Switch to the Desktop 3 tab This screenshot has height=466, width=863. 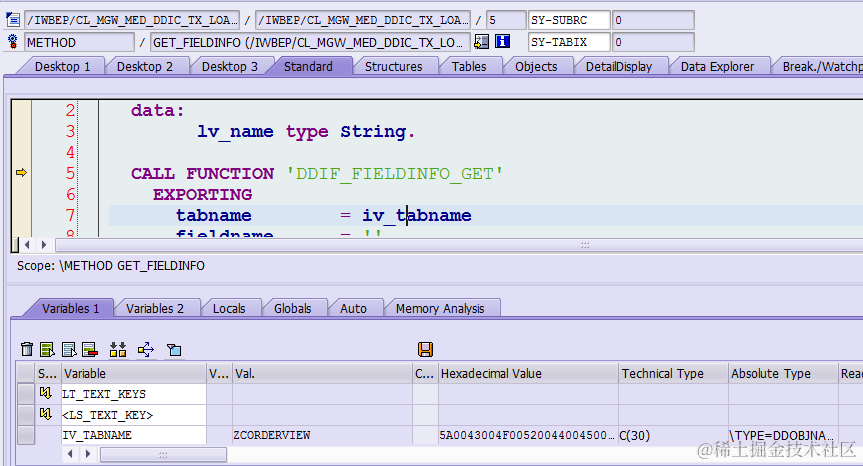click(x=230, y=67)
